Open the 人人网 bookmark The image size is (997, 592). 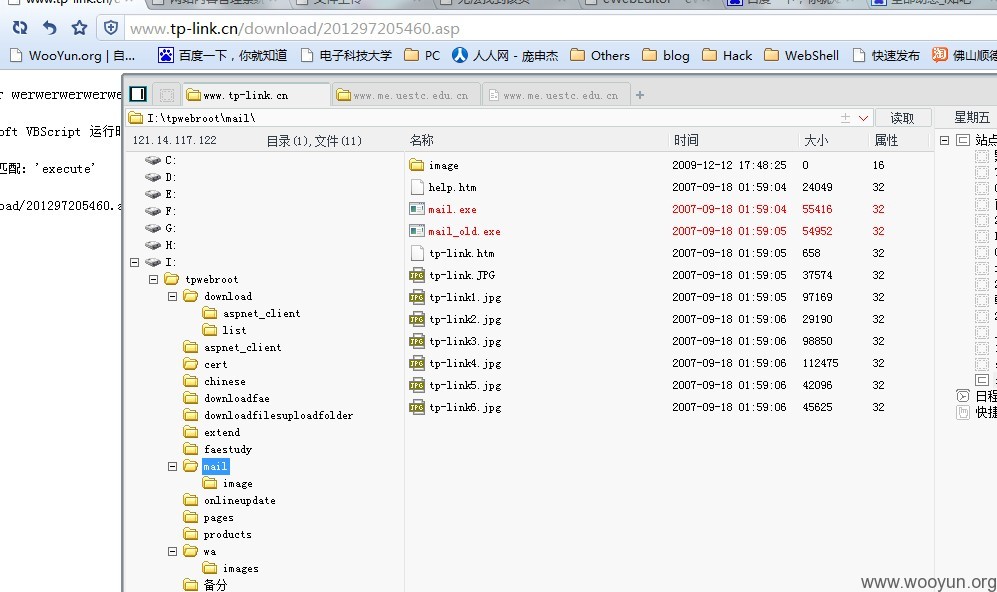click(505, 55)
